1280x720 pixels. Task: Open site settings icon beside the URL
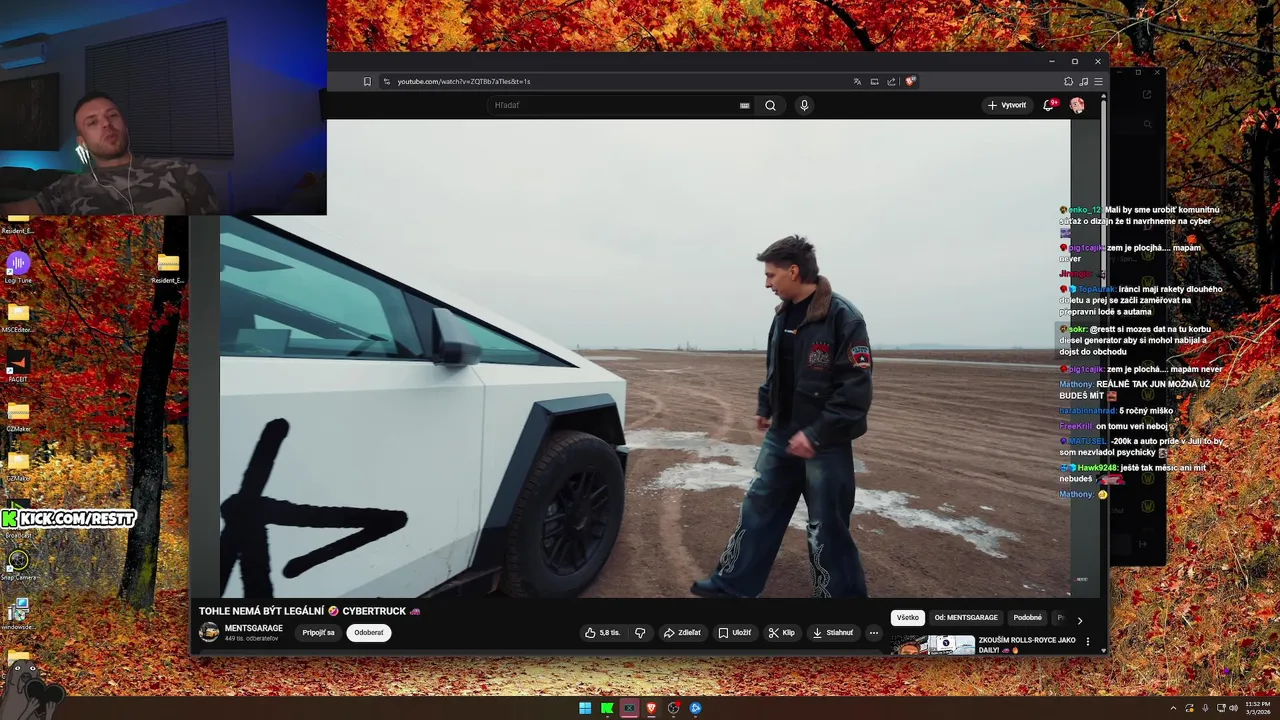[x=387, y=81]
